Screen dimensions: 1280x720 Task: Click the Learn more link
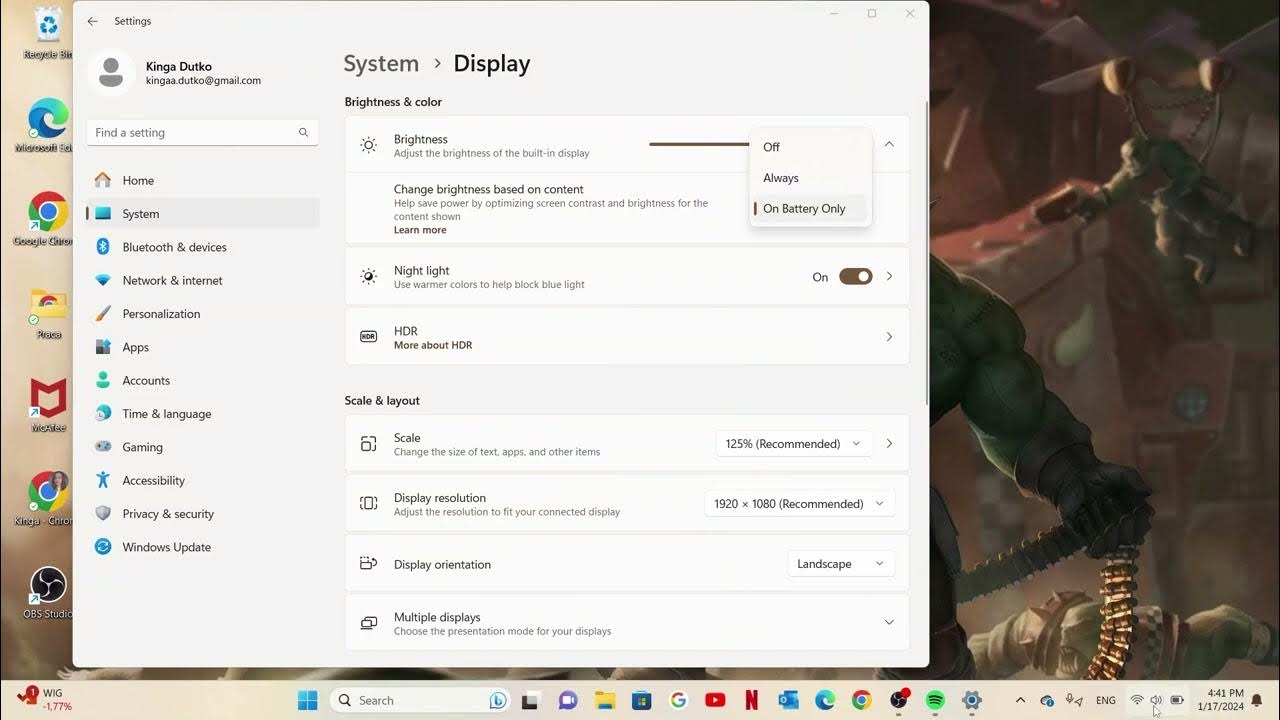tap(420, 229)
